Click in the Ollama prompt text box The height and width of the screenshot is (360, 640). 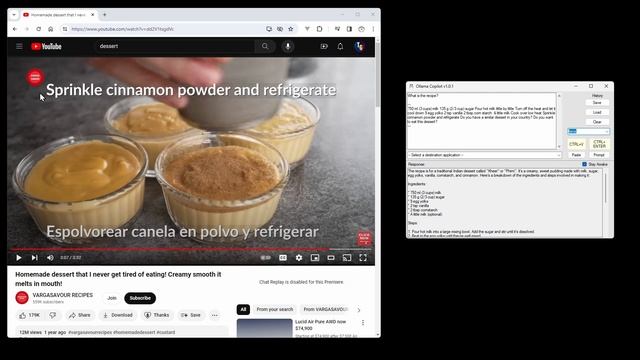click(482, 121)
